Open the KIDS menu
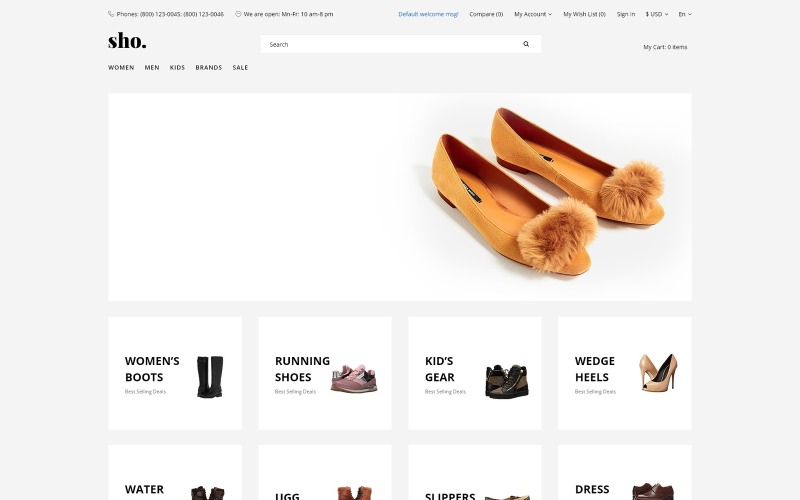The image size is (800, 500). [177, 67]
